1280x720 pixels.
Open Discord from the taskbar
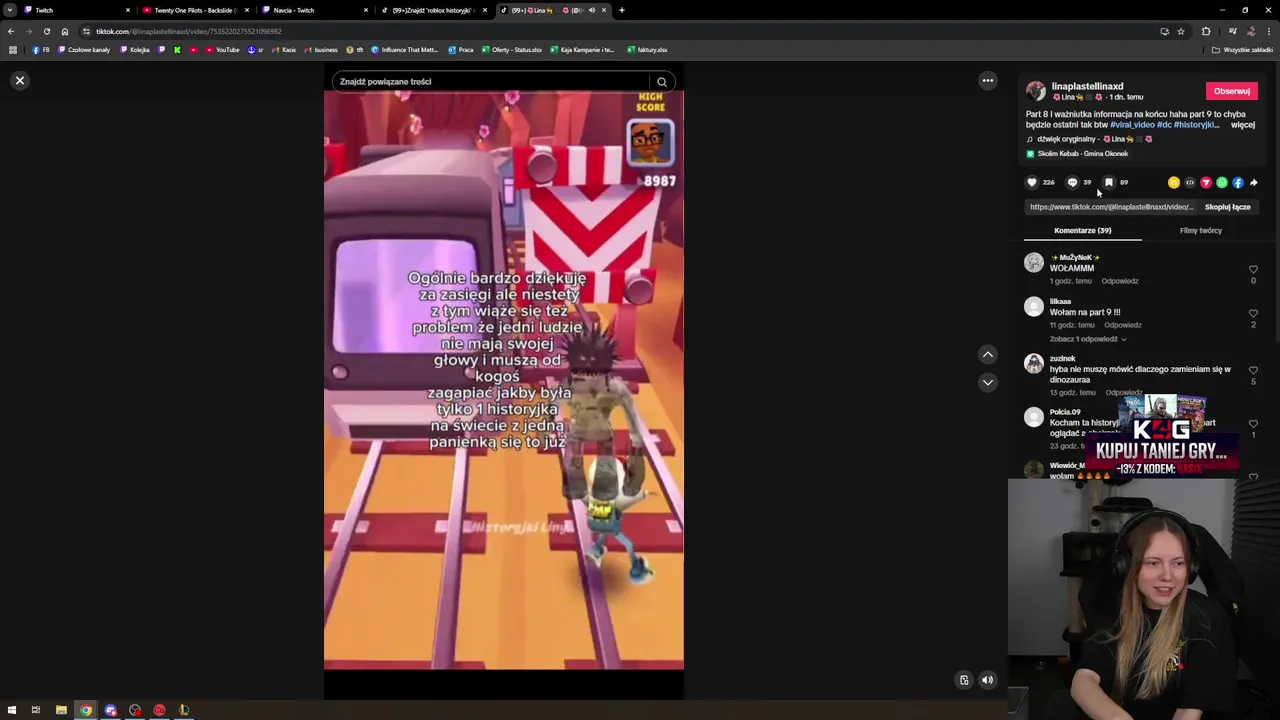pyautogui.click(x=110, y=710)
